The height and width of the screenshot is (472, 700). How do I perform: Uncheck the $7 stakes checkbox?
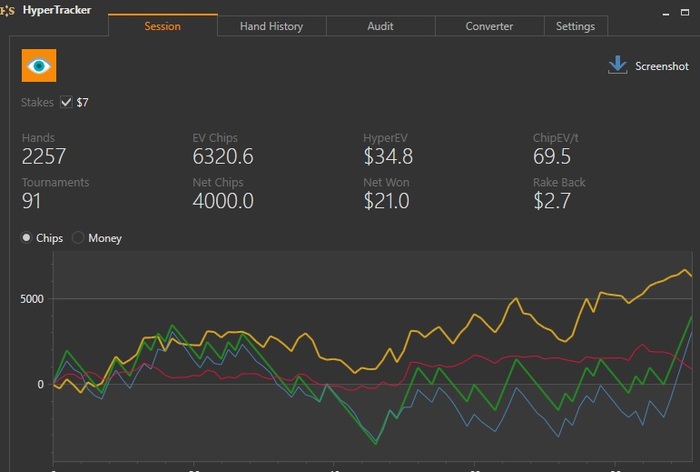(x=66, y=102)
